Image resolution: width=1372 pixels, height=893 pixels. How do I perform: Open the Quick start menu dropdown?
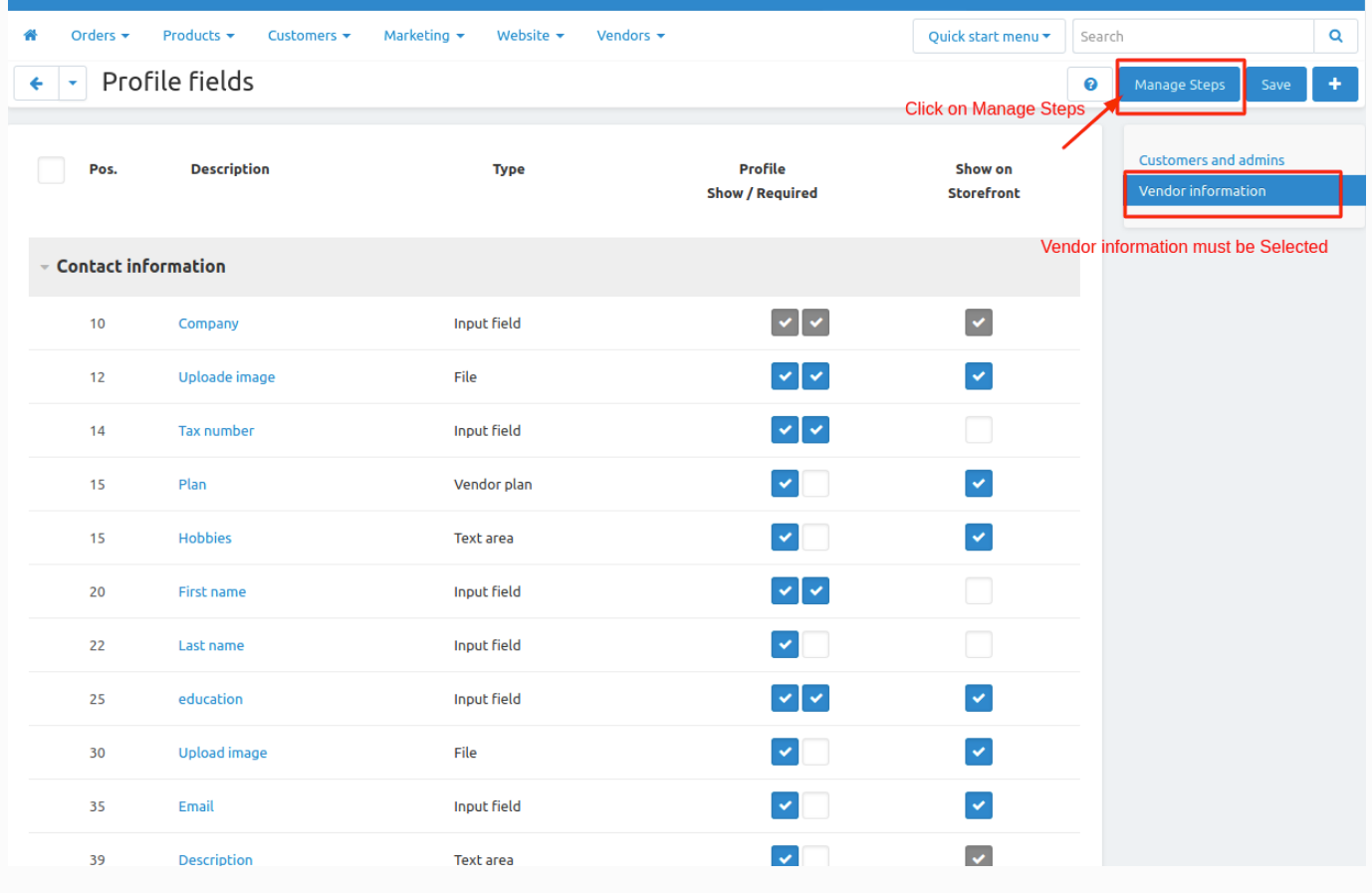(988, 36)
